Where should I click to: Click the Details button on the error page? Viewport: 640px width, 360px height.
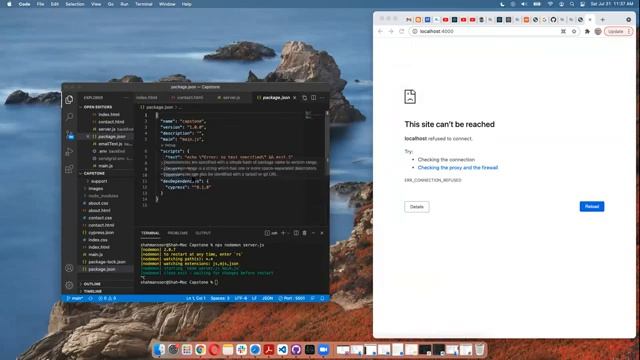[417, 207]
